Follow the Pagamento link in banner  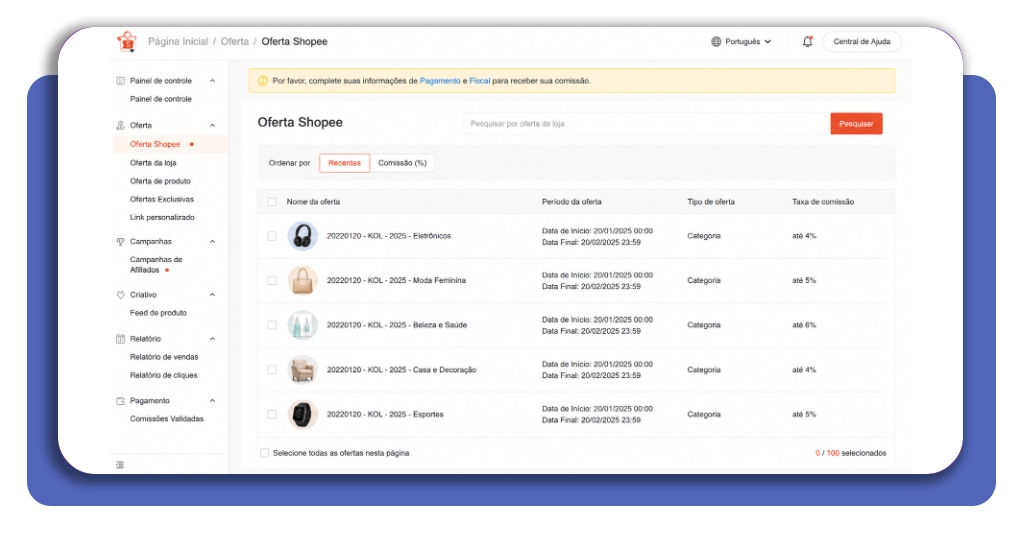pyautogui.click(x=440, y=81)
